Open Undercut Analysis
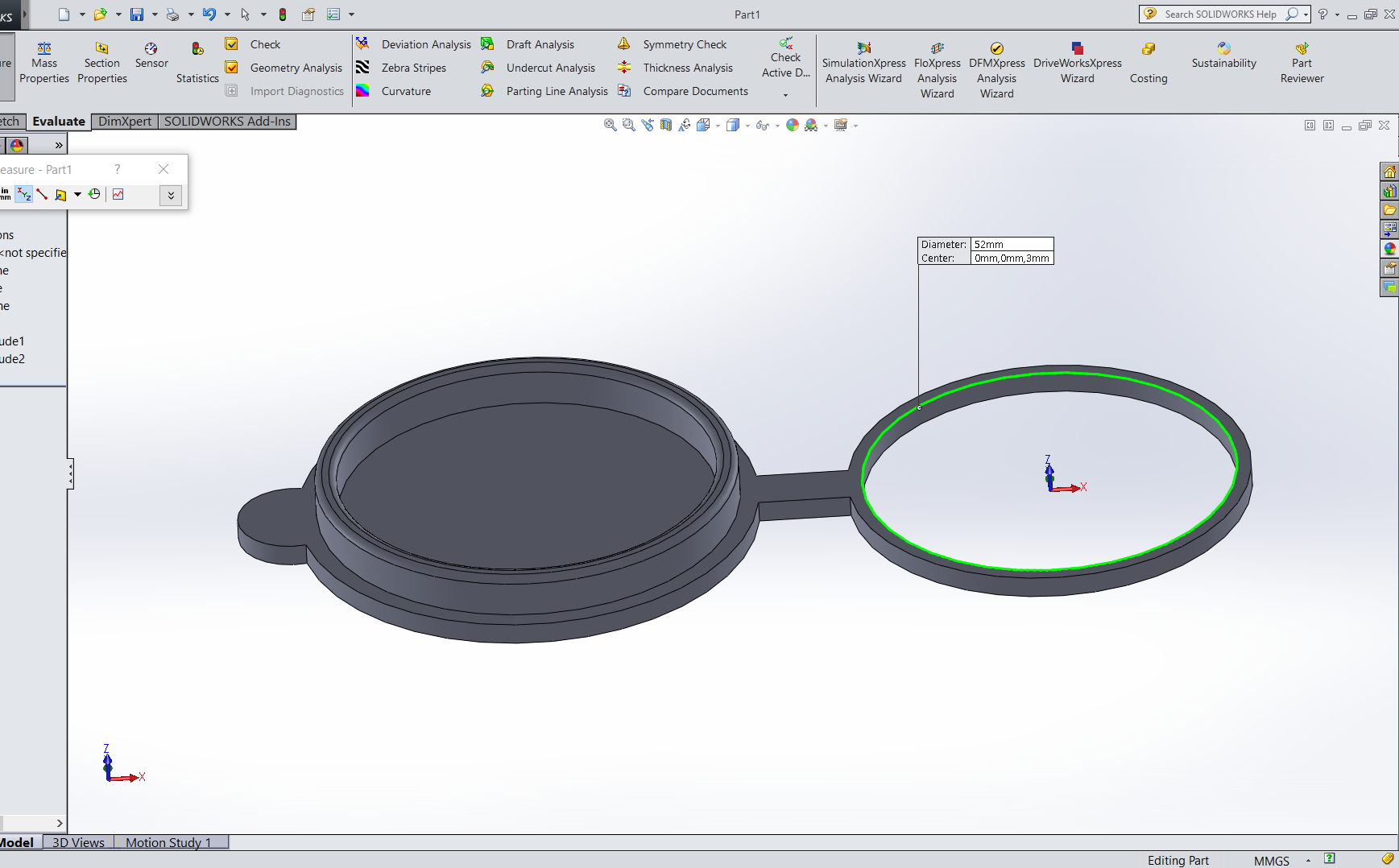Viewport: 1399px width, 868px height. coord(538,68)
